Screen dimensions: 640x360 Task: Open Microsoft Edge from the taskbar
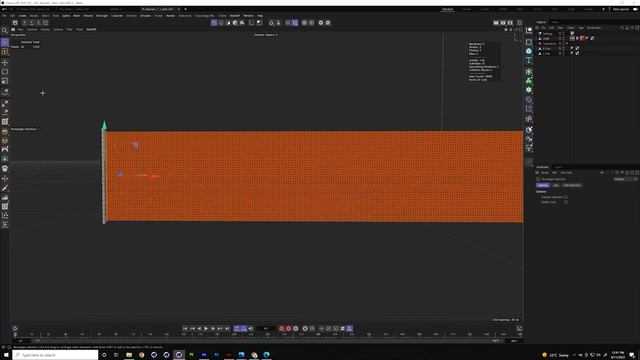[267, 355]
